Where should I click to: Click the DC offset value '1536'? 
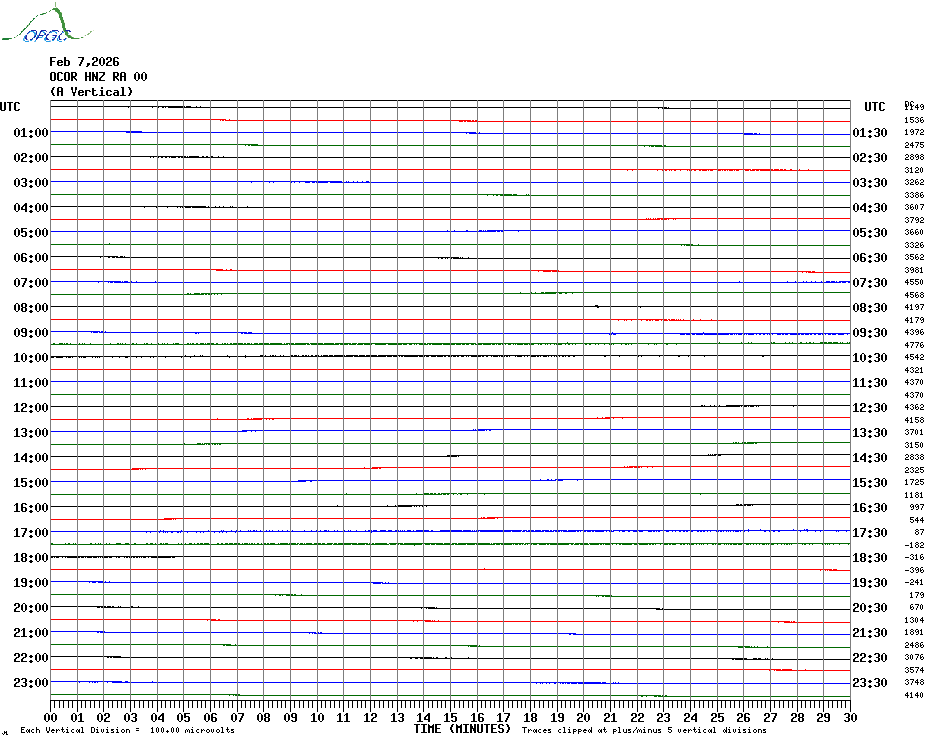tap(914, 120)
